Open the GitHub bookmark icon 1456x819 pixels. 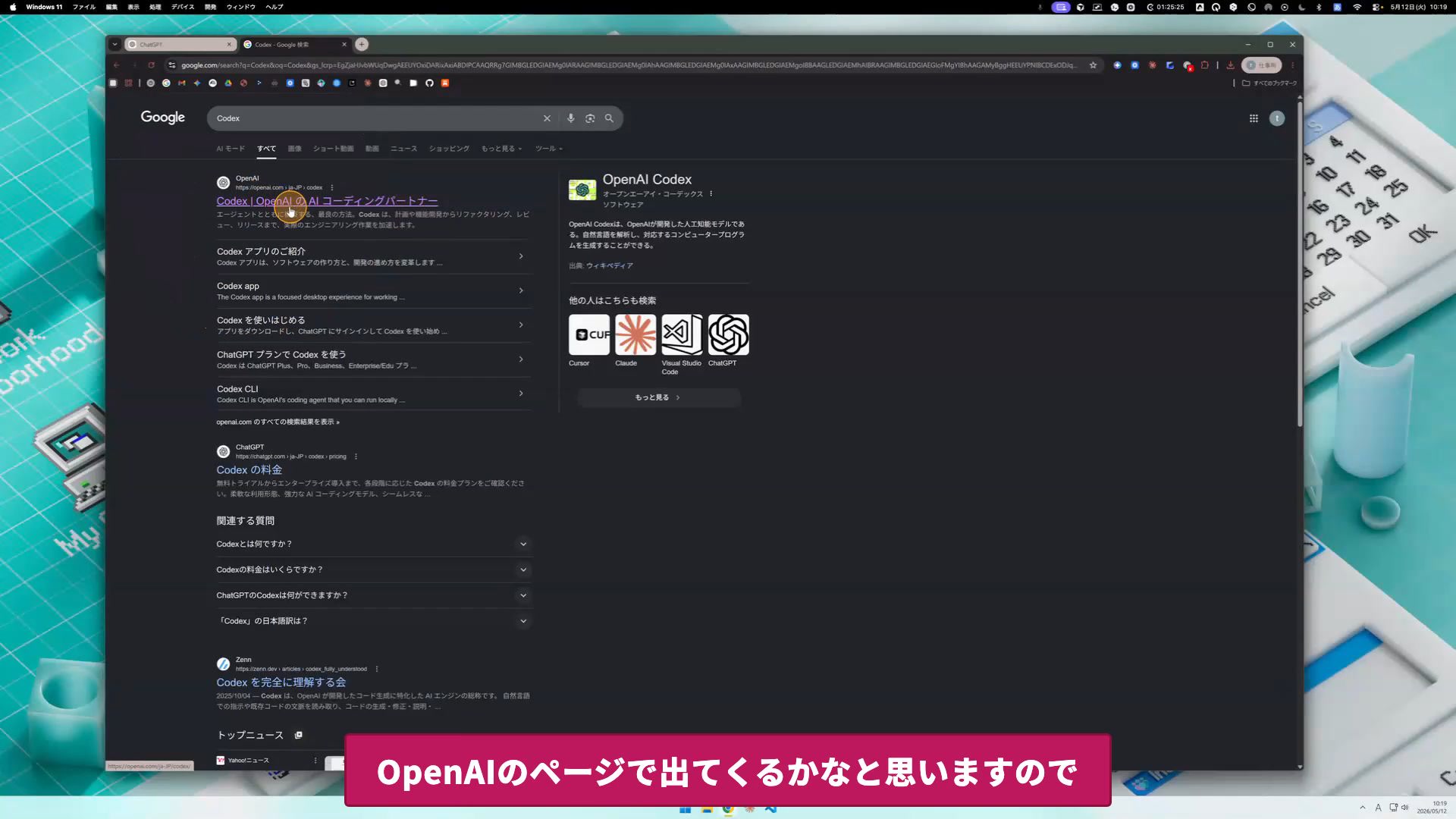click(429, 83)
